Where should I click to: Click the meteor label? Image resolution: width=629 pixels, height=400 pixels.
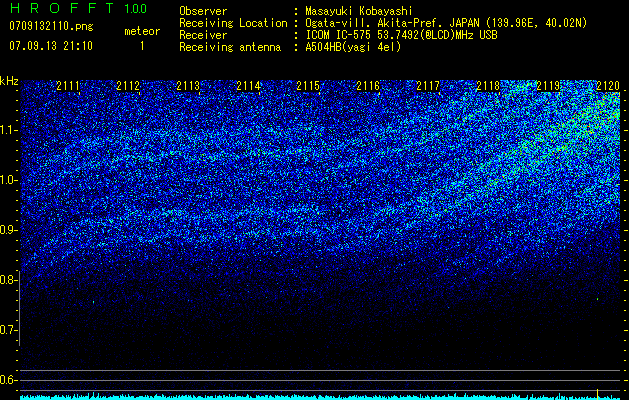pos(142,31)
